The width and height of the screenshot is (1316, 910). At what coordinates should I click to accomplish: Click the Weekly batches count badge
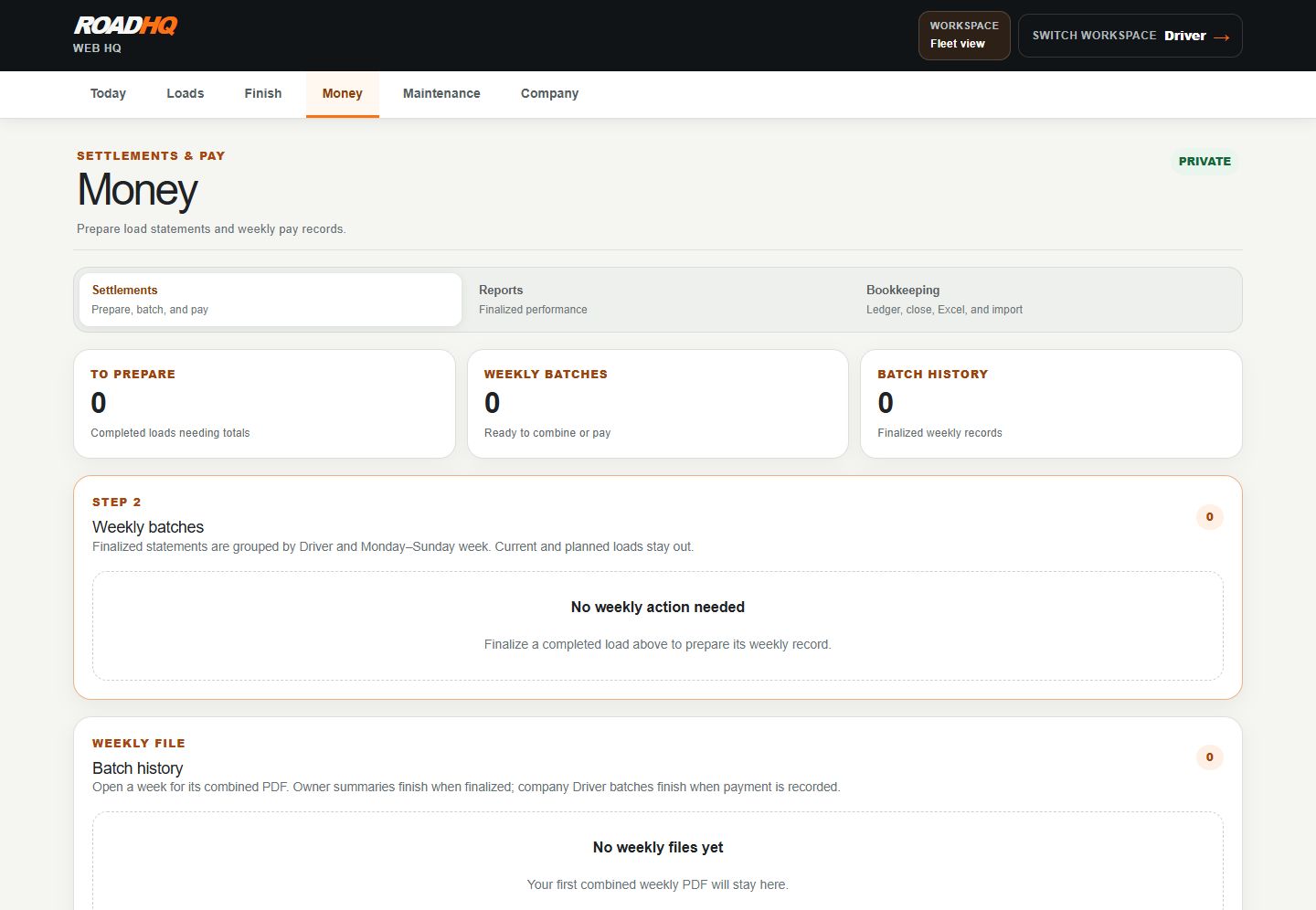coord(1210,517)
